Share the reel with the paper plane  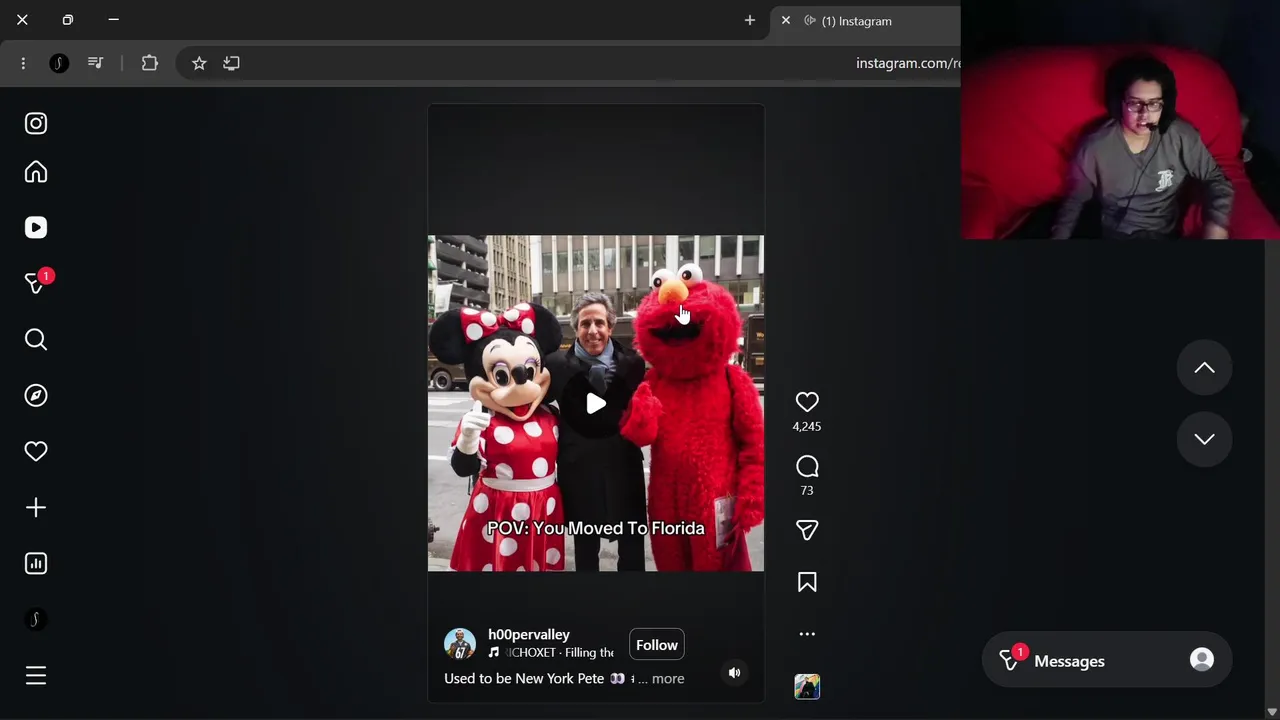[807, 530]
